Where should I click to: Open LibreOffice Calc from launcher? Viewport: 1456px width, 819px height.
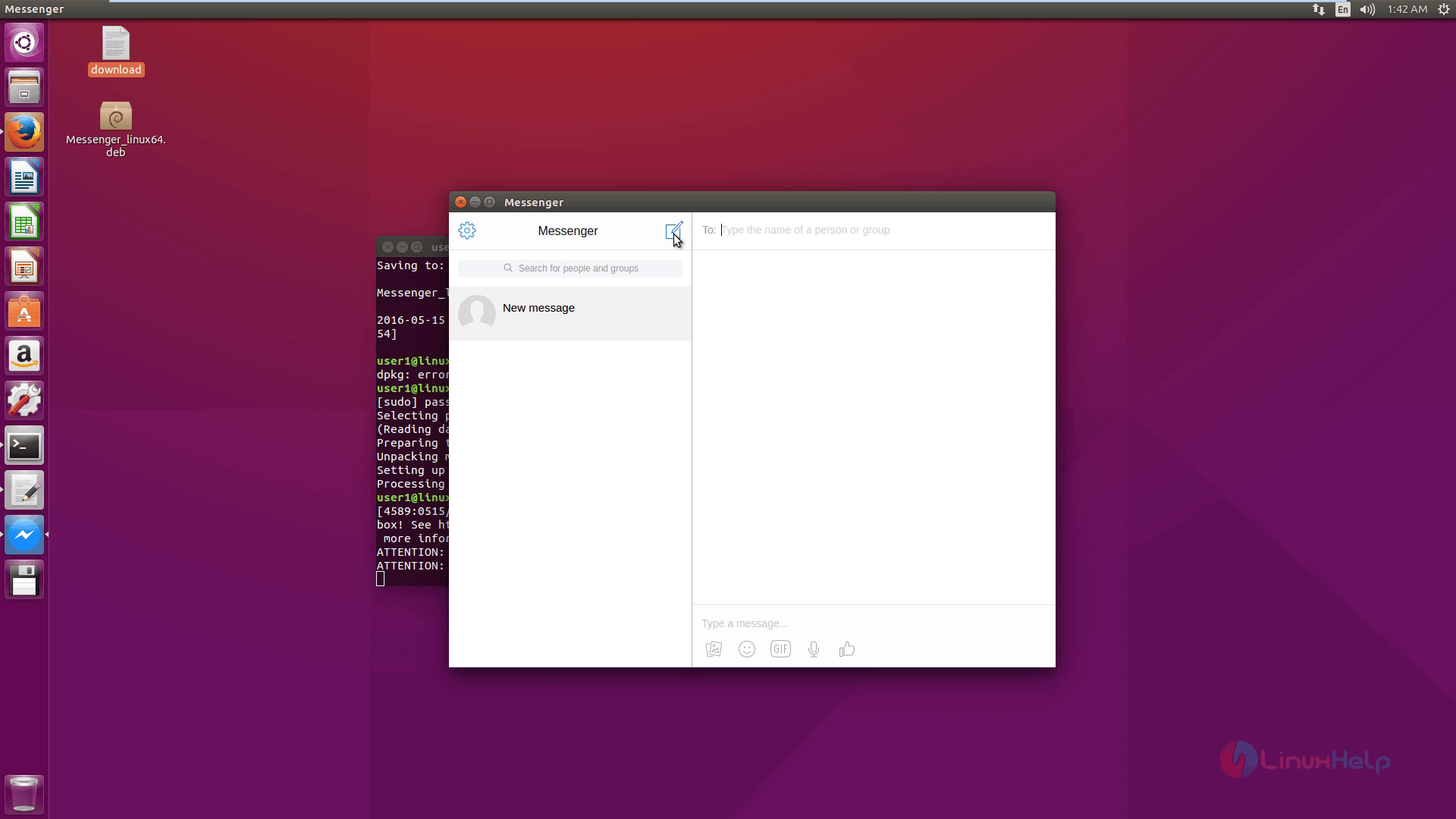(x=24, y=221)
